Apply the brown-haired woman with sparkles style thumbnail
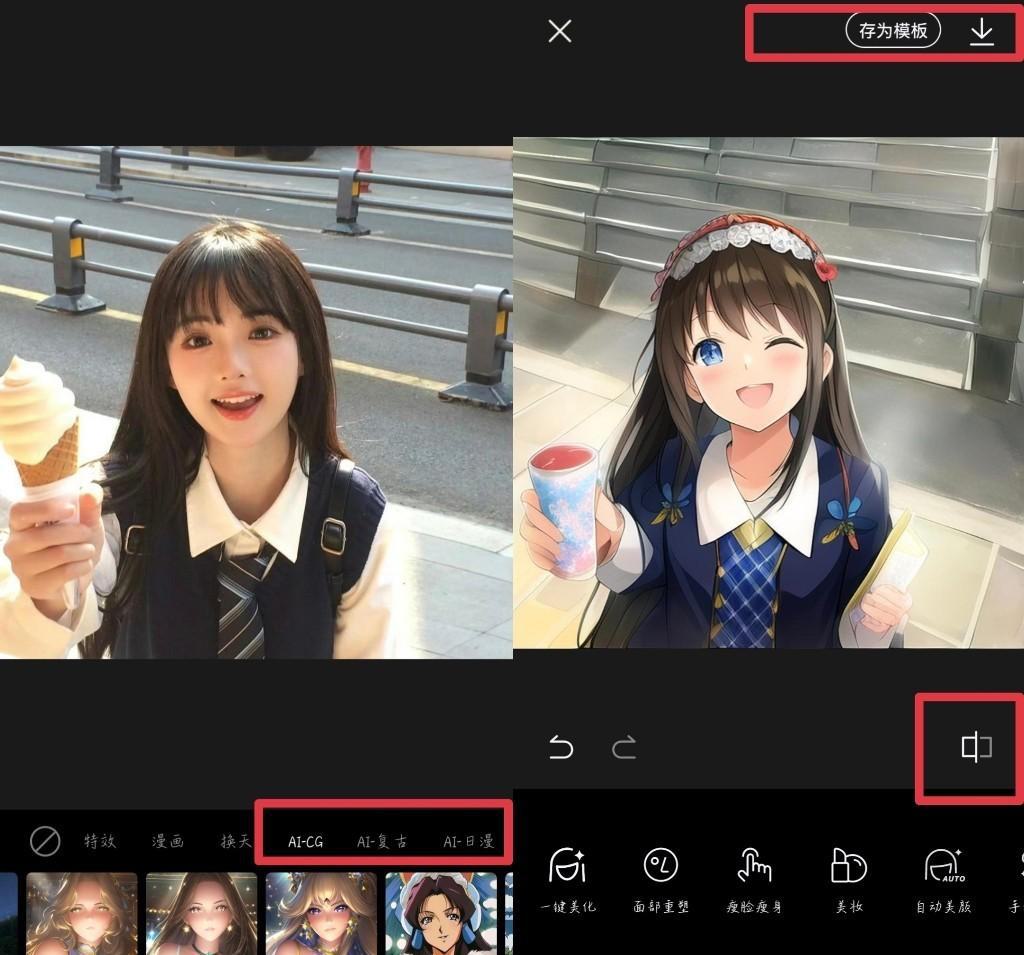 coord(202,914)
